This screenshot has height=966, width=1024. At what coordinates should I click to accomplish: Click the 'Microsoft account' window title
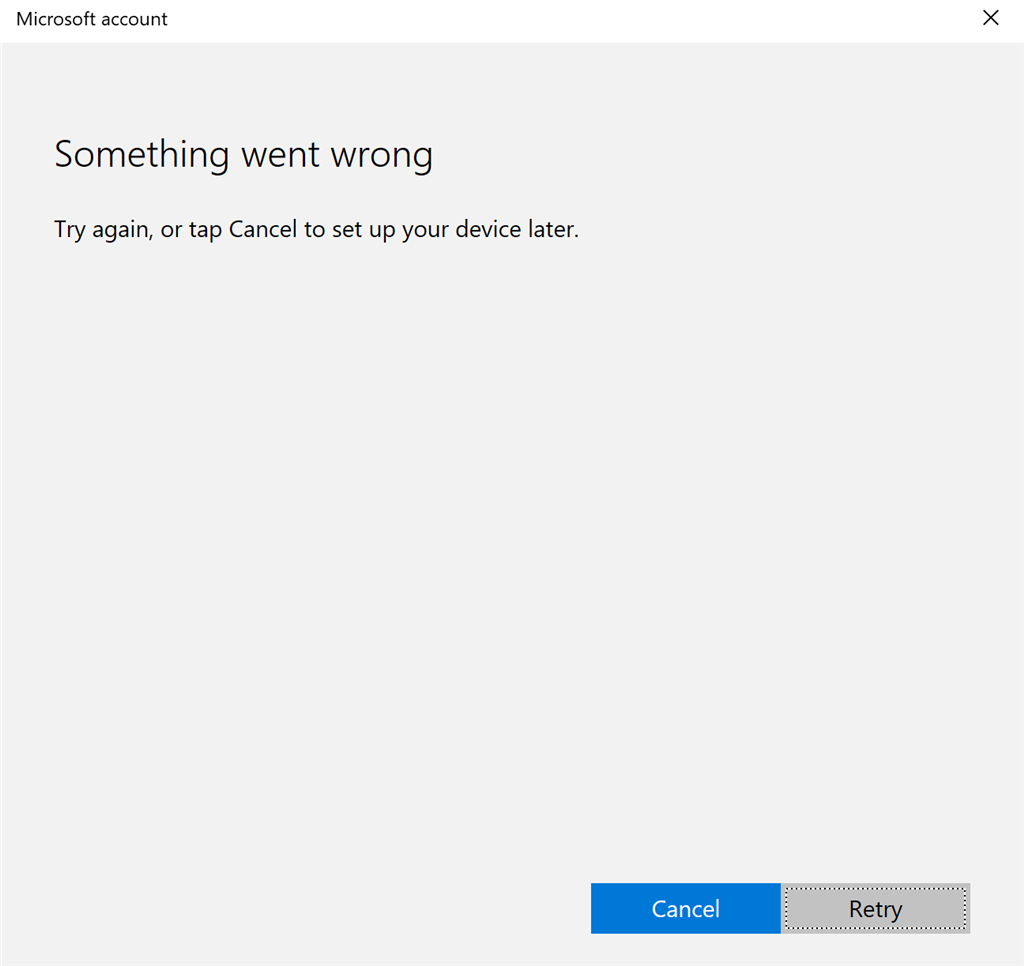point(92,19)
